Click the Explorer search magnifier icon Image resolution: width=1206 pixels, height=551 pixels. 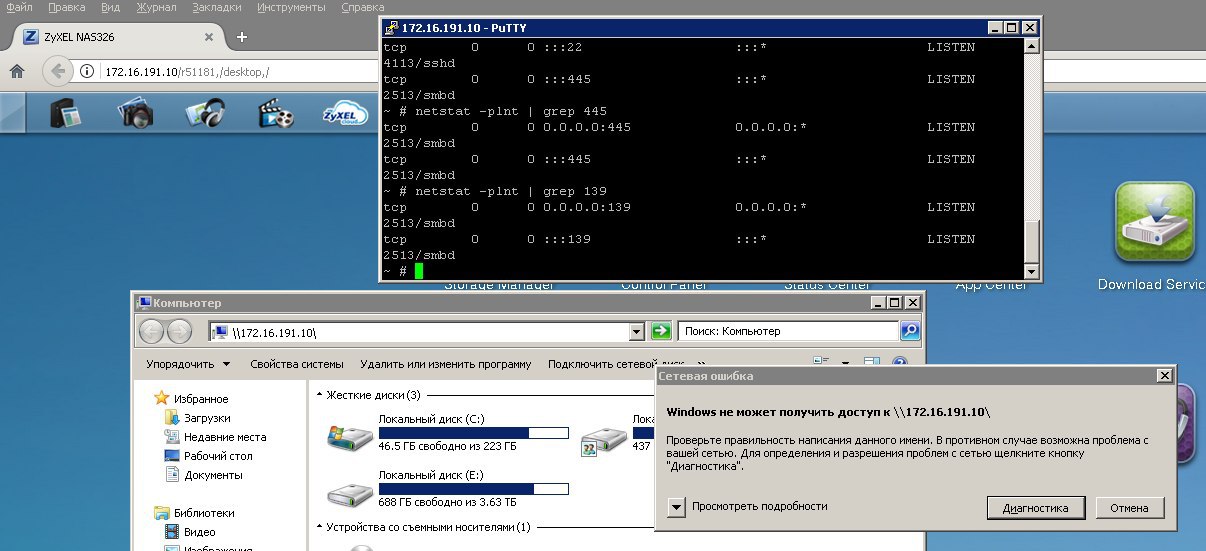[909, 331]
